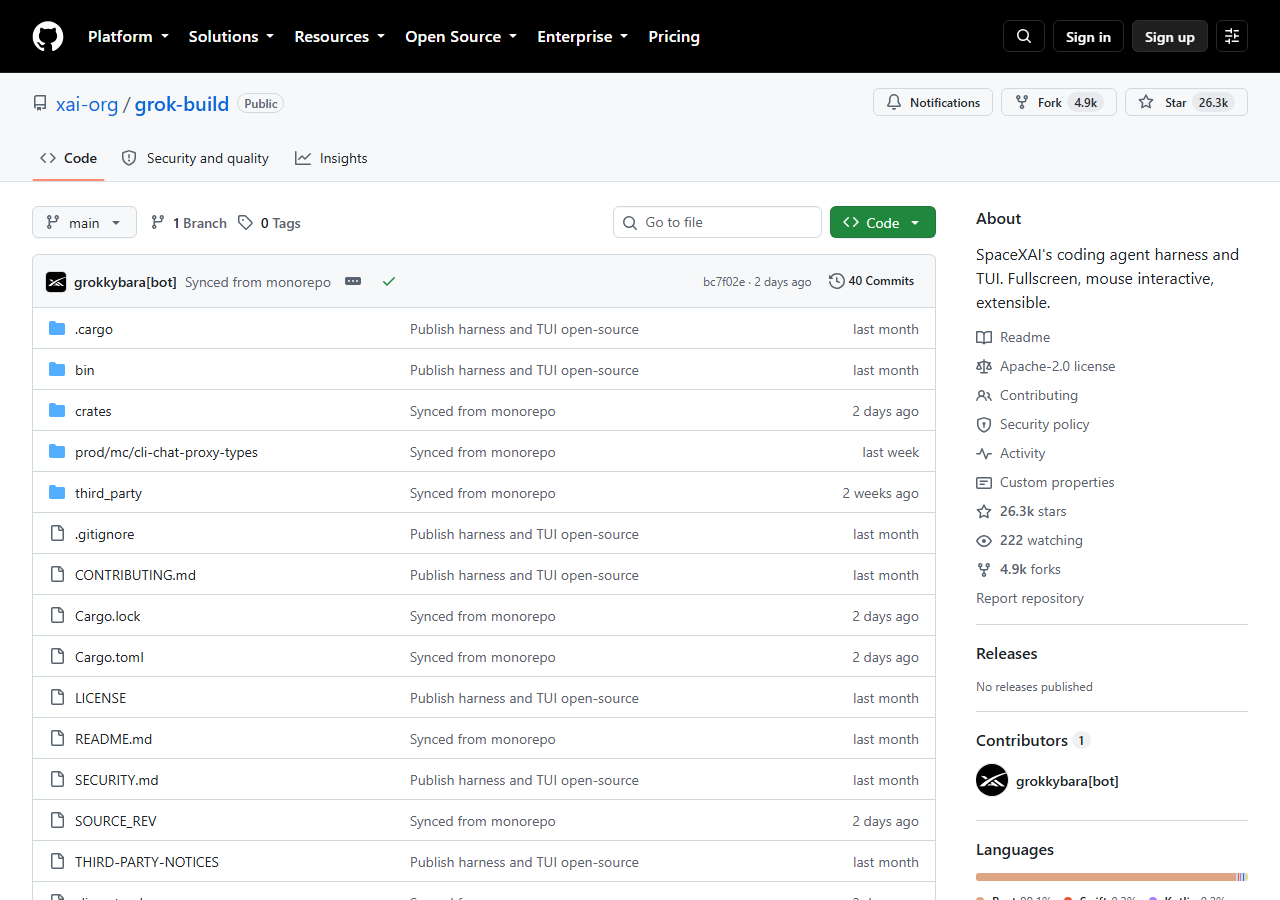Expand the Platform menu
1280x900 pixels.
tap(128, 36)
